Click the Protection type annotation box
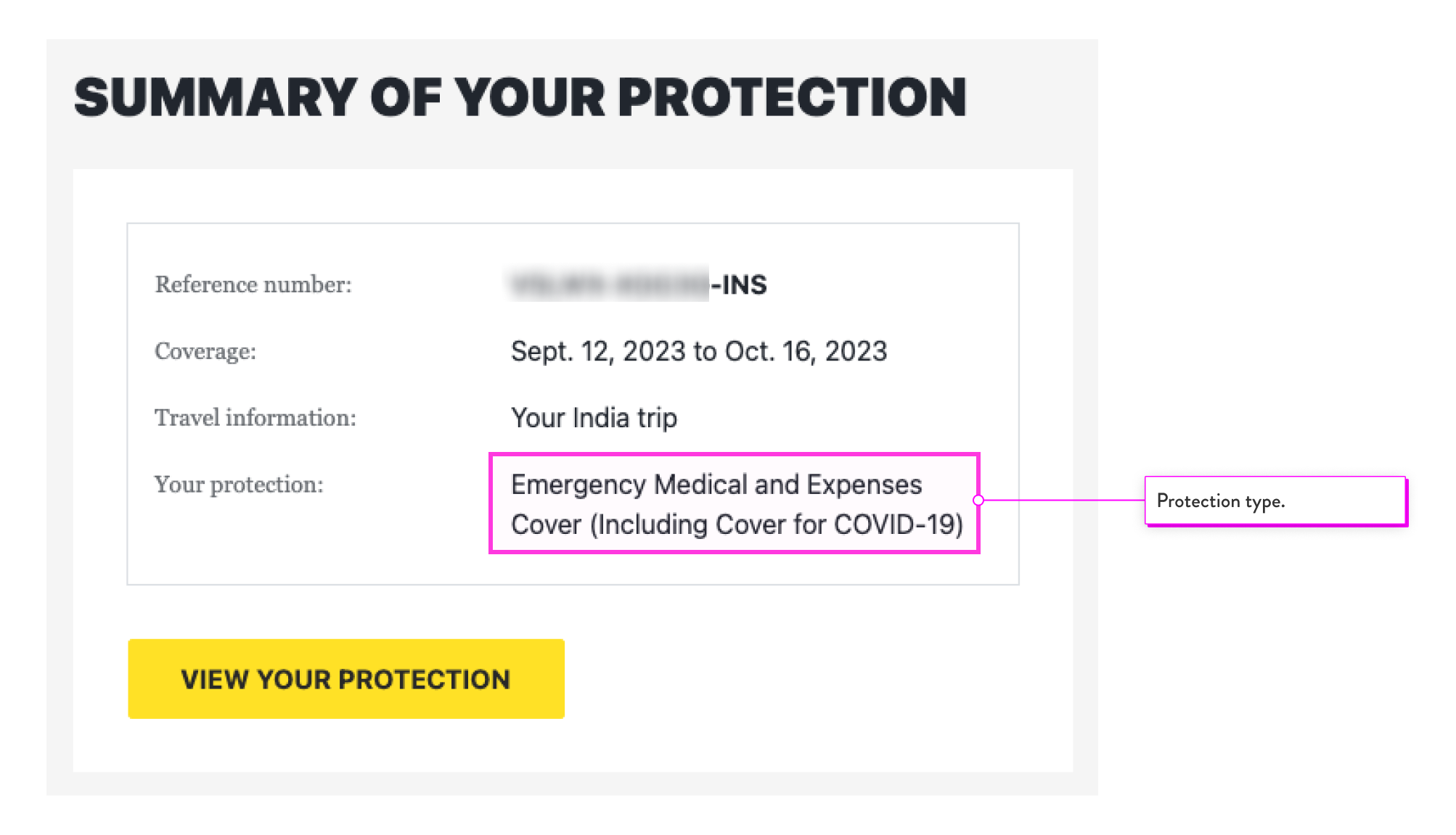This screenshot has width=1456, height=835. click(x=1275, y=500)
